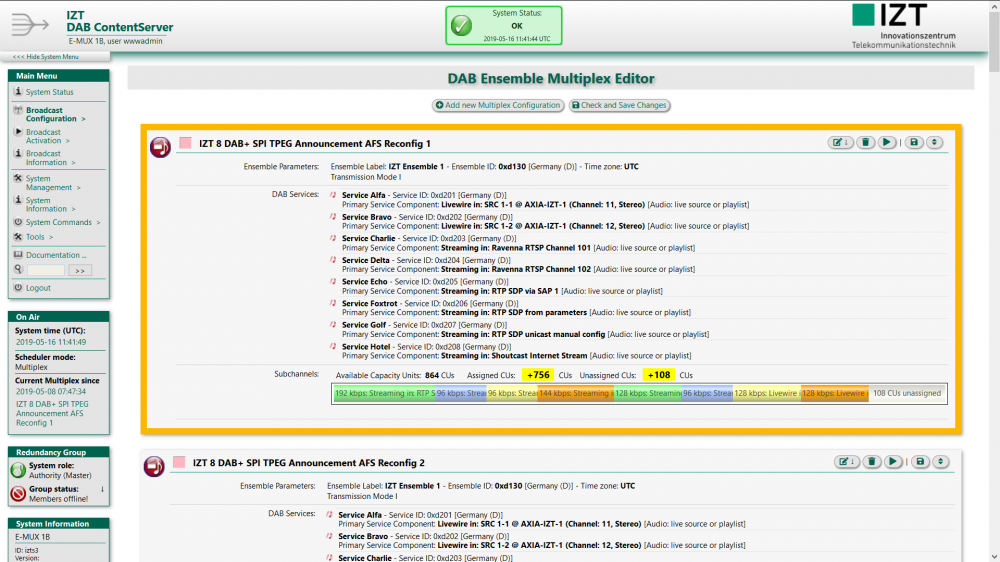The image size is (1000, 562).
Task: Activate the AFS Reconfig 1 multiplex with the play icon
Action: click(886, 142)
